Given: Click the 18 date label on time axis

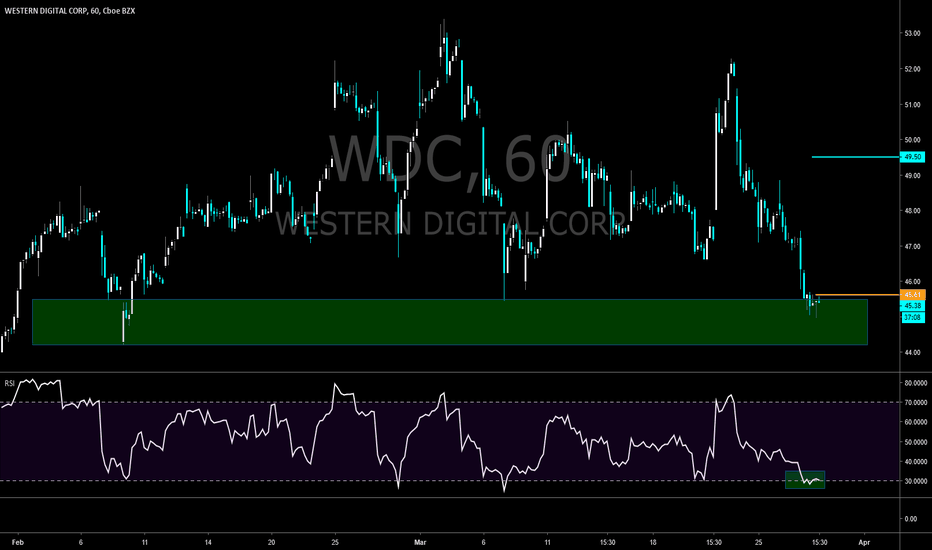Looking at the screenshot, I should [x=653, y=542].
